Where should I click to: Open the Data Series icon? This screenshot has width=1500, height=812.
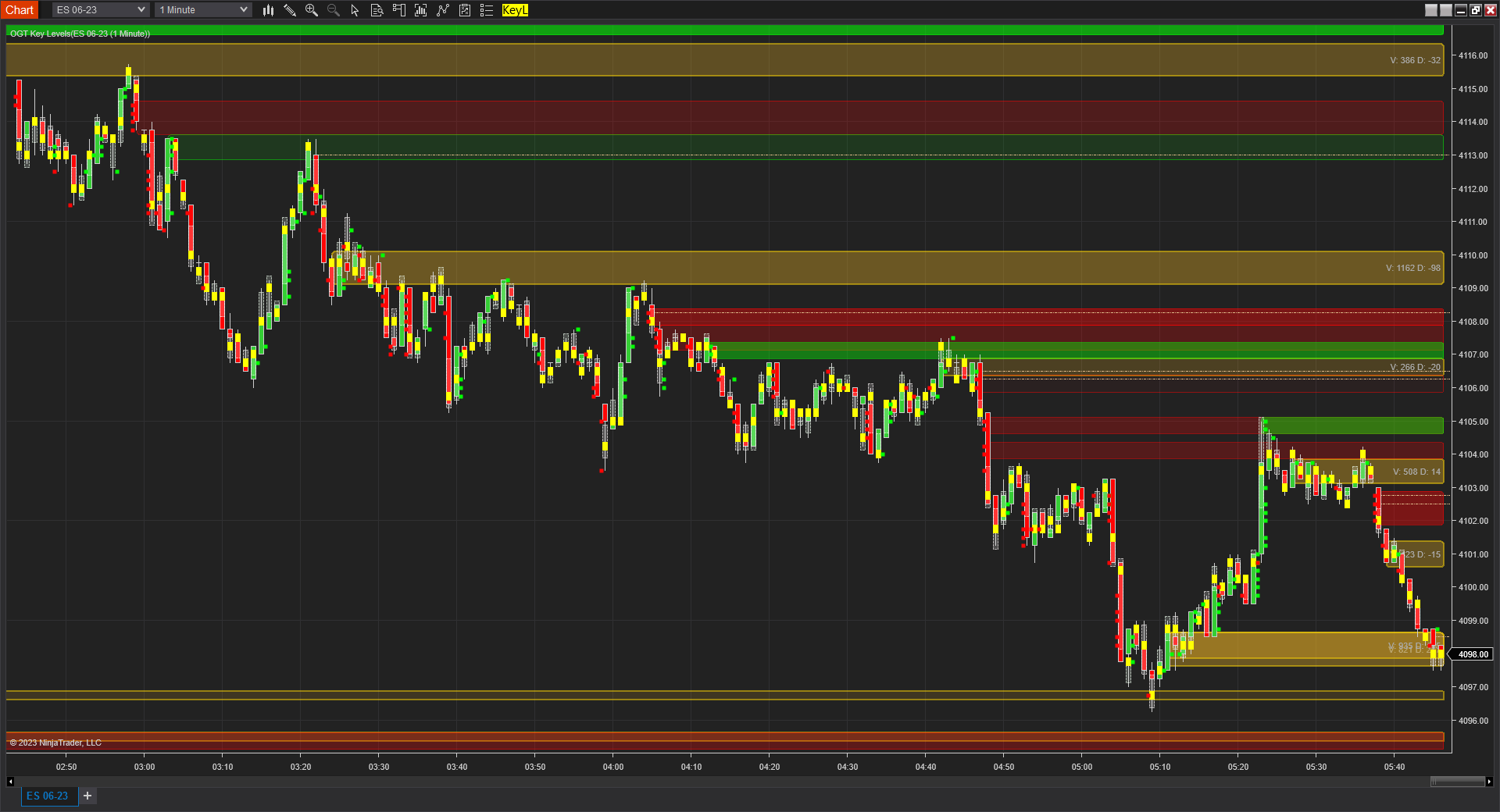click(421, 10)
